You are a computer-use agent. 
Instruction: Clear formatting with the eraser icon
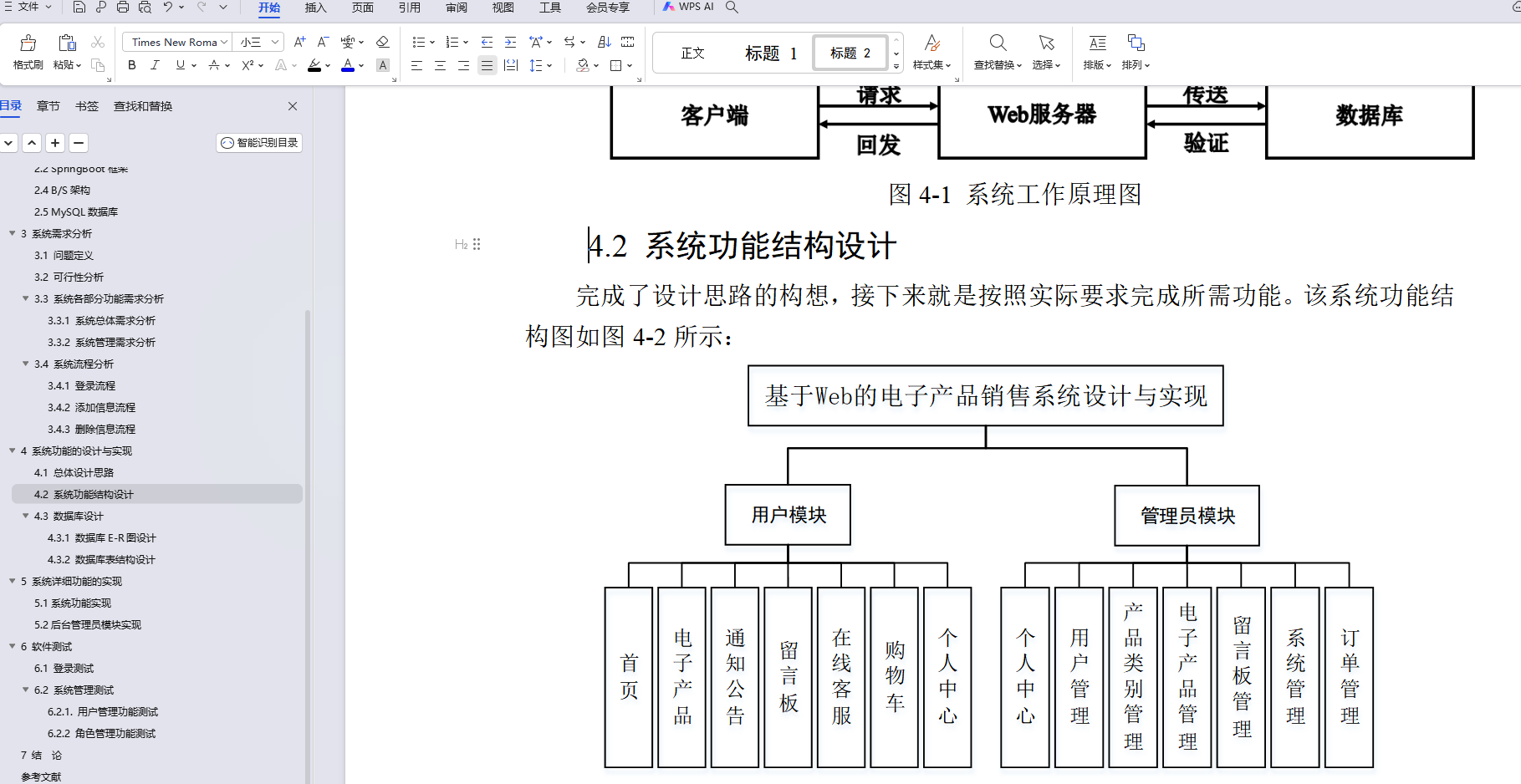click(382, 42)
